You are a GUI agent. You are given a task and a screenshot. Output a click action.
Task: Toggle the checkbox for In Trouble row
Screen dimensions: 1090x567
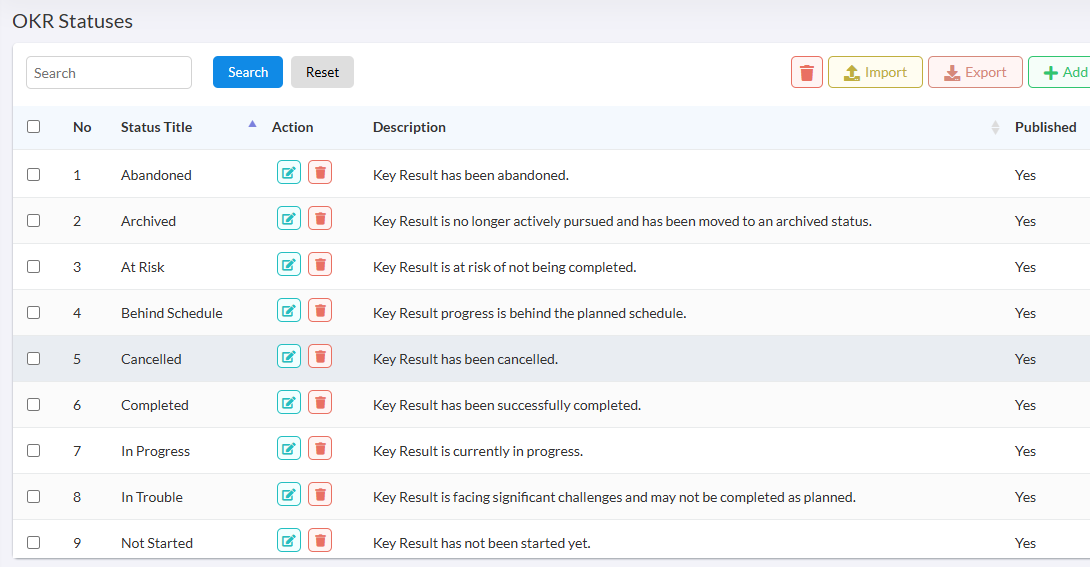[x=33, y=496]
